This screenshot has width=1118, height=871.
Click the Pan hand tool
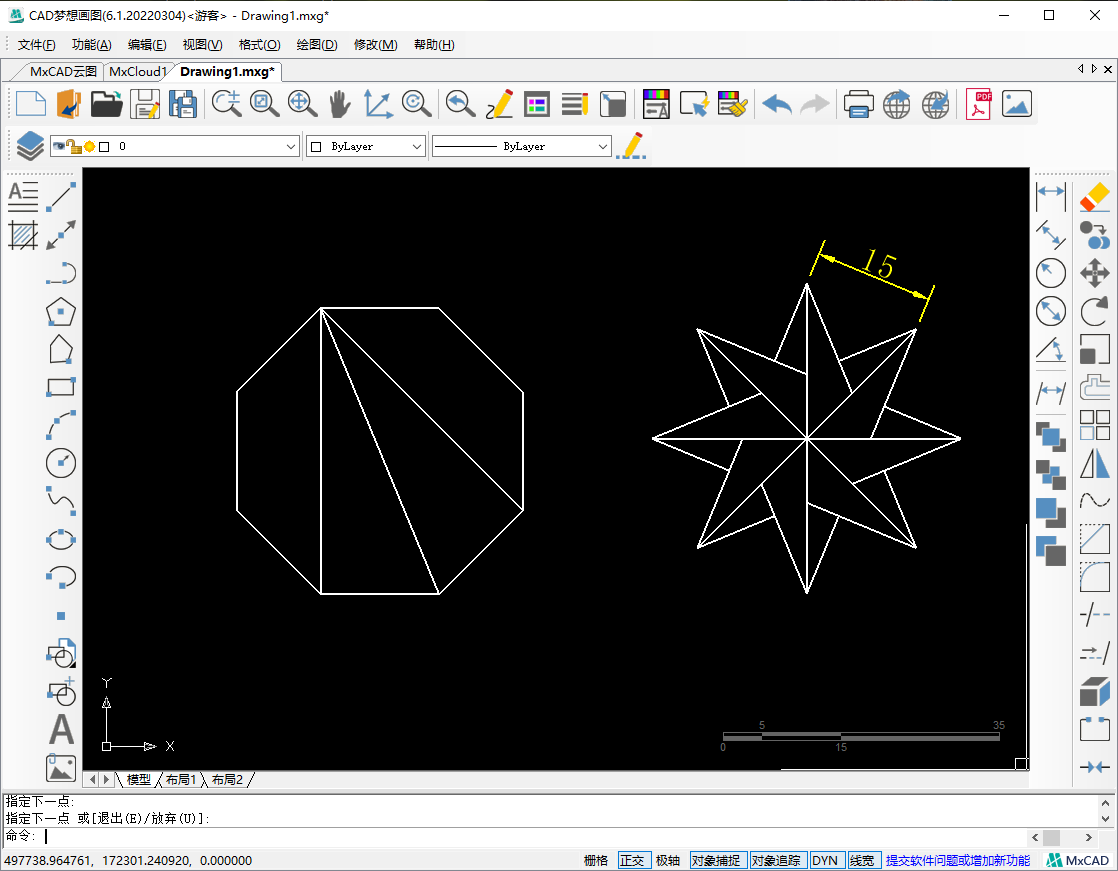(x=340, y=103)
